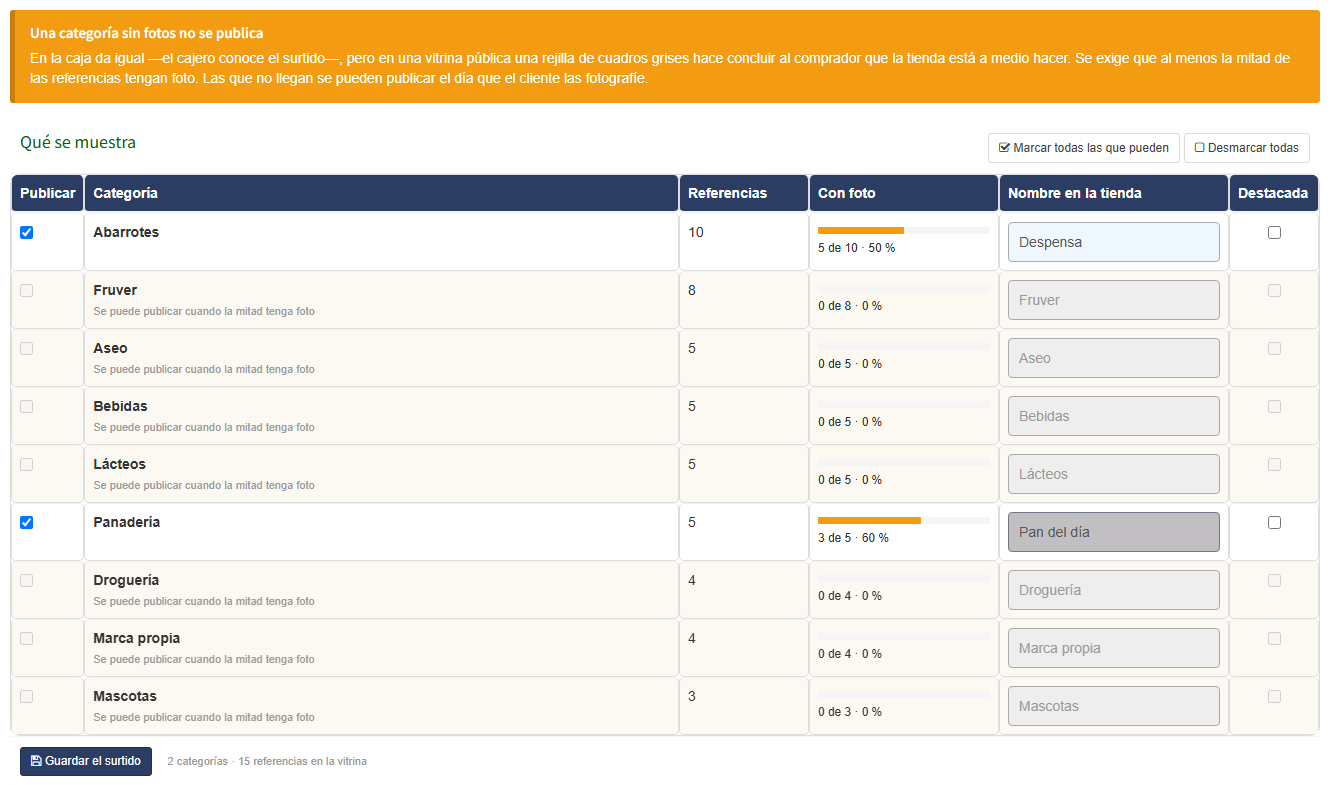This screenshot has height=785, width=1330.
Task: Click the Mascotas references count 3
Action: click(692, 696)
